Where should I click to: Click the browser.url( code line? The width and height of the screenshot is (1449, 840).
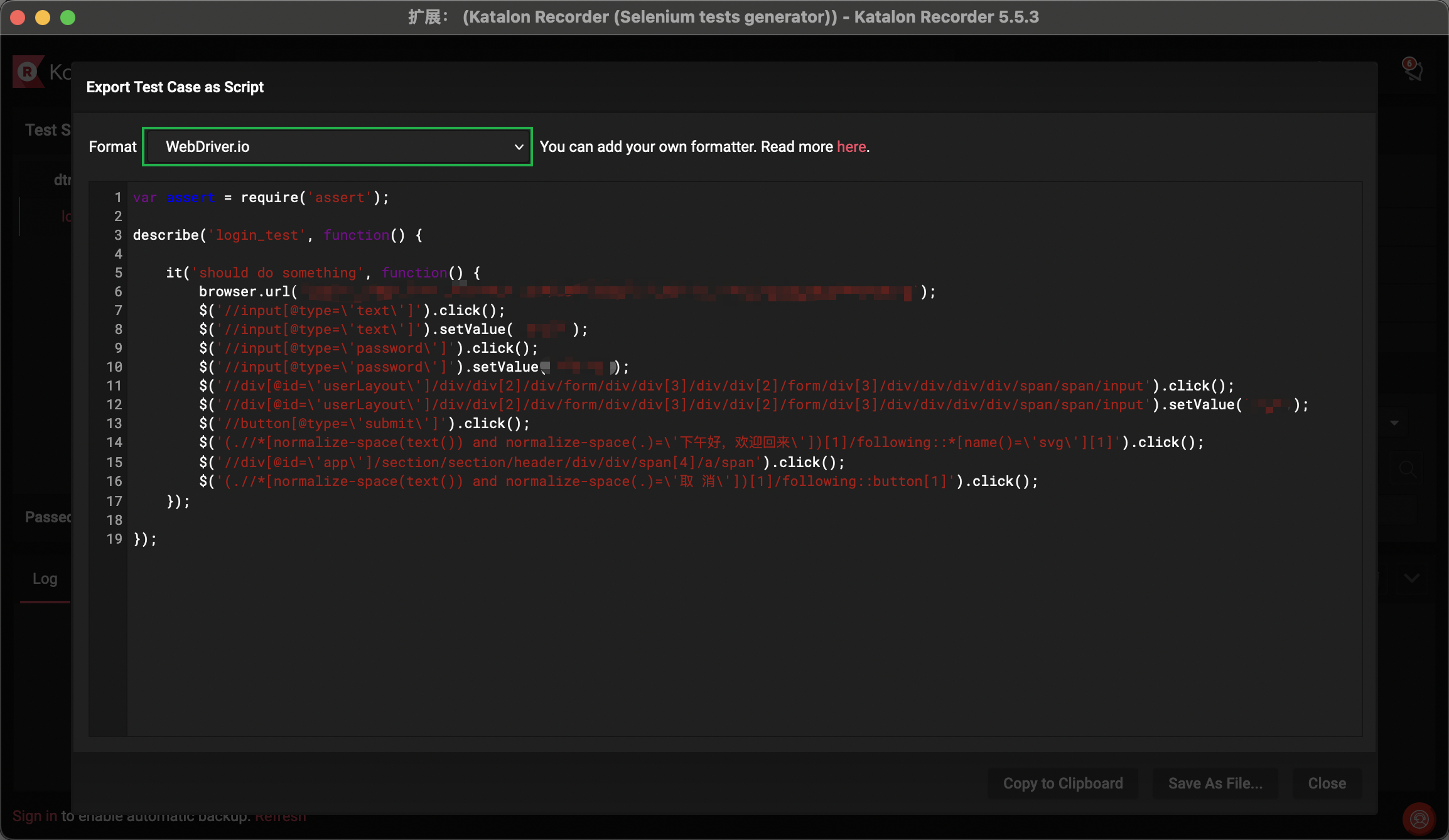click(x=567, y=292)
